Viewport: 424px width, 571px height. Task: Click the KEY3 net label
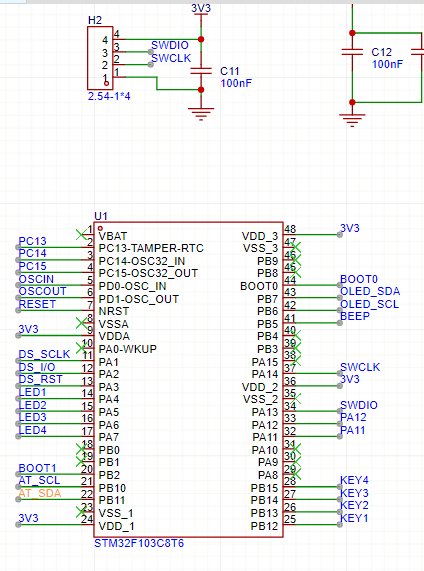click(354, 493)
